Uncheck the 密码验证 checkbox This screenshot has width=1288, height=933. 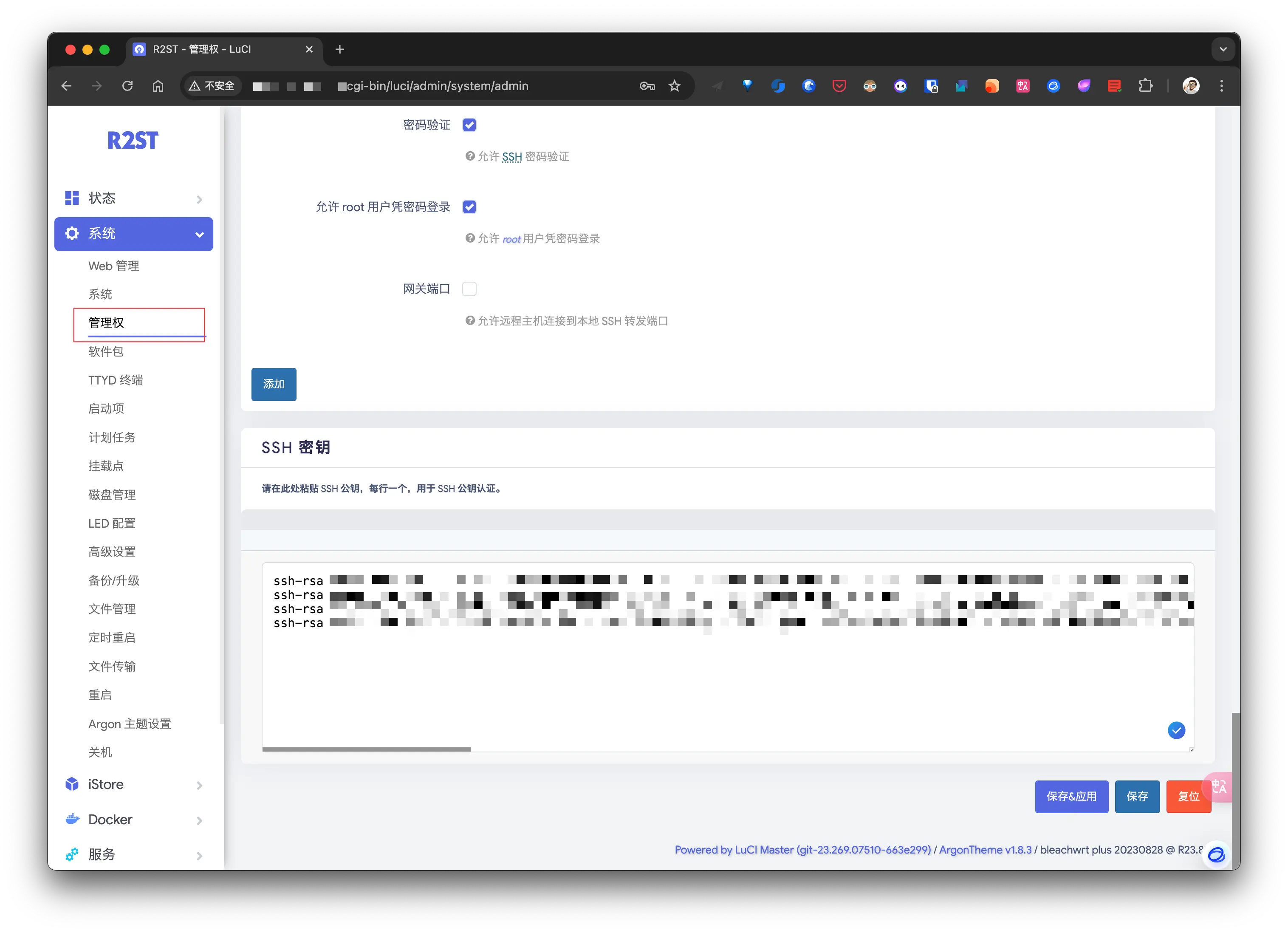469,125
